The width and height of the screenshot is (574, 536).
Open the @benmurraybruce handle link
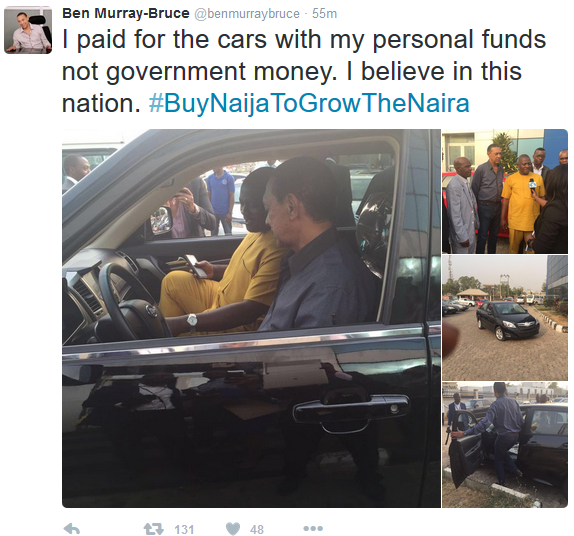pyautogui.click(x=246, y=14)
